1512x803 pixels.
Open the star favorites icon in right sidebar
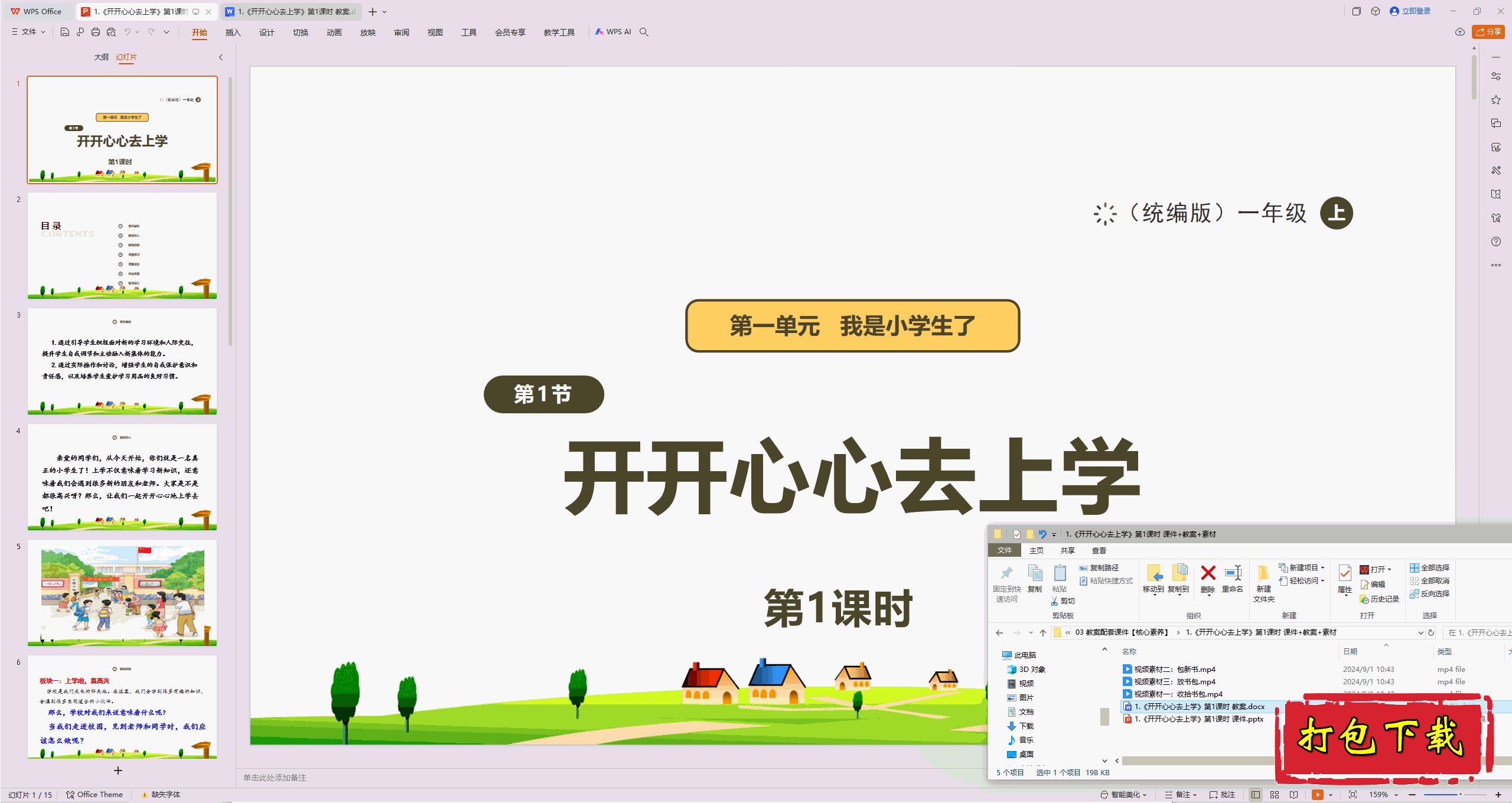click(x=1496, y=100)
